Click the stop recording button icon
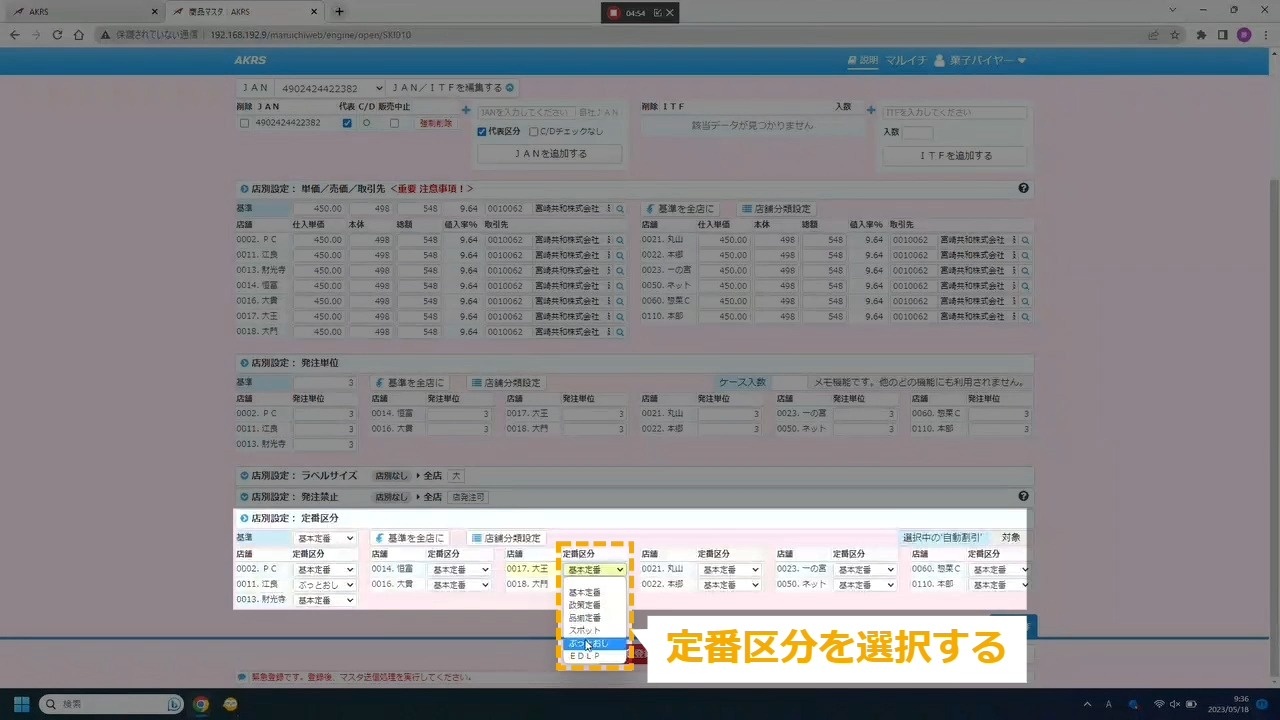Screen dimensions: 1280x720 pos(614,13)
